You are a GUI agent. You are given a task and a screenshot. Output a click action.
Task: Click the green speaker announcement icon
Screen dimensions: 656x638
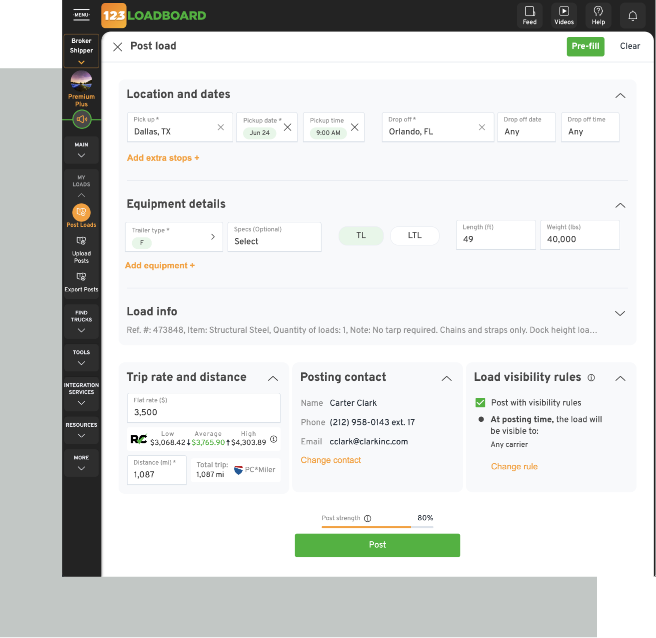point(82,119)
